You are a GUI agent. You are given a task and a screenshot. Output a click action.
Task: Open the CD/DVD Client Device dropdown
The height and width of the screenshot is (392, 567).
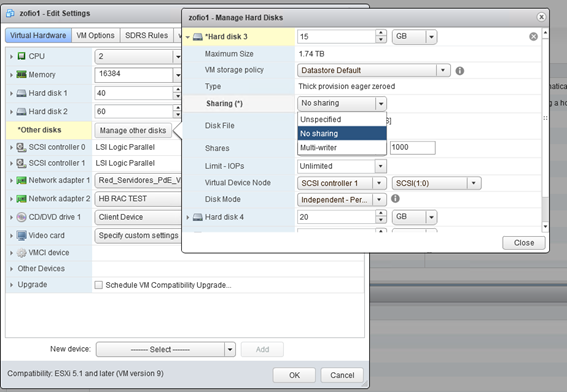138,217
